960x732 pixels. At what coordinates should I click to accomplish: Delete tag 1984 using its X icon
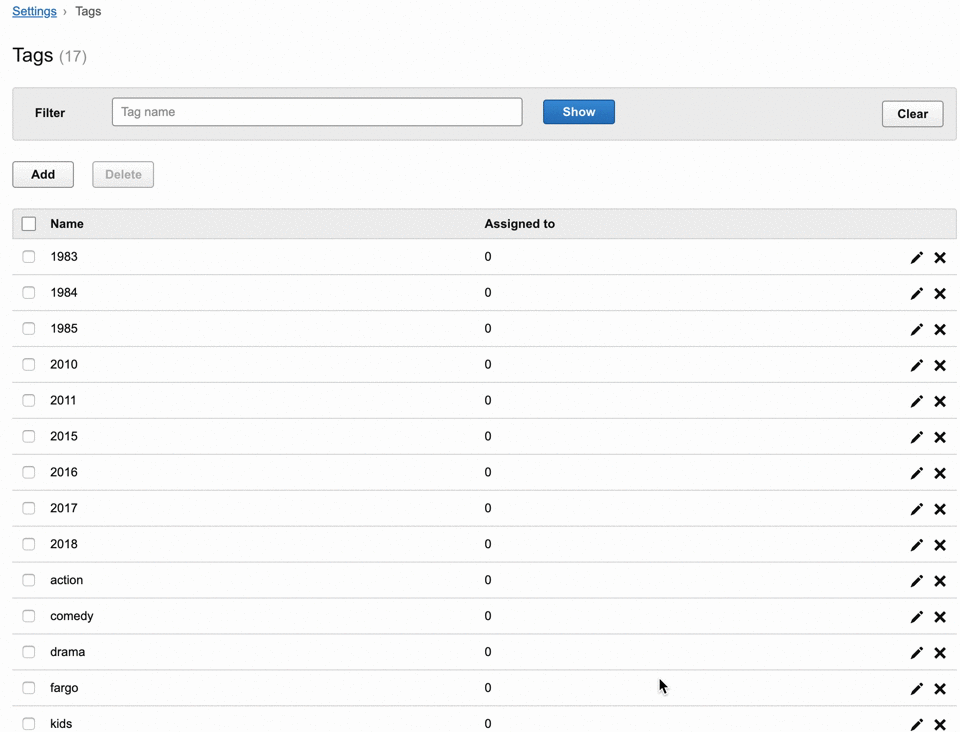click(x=940, y=293)
